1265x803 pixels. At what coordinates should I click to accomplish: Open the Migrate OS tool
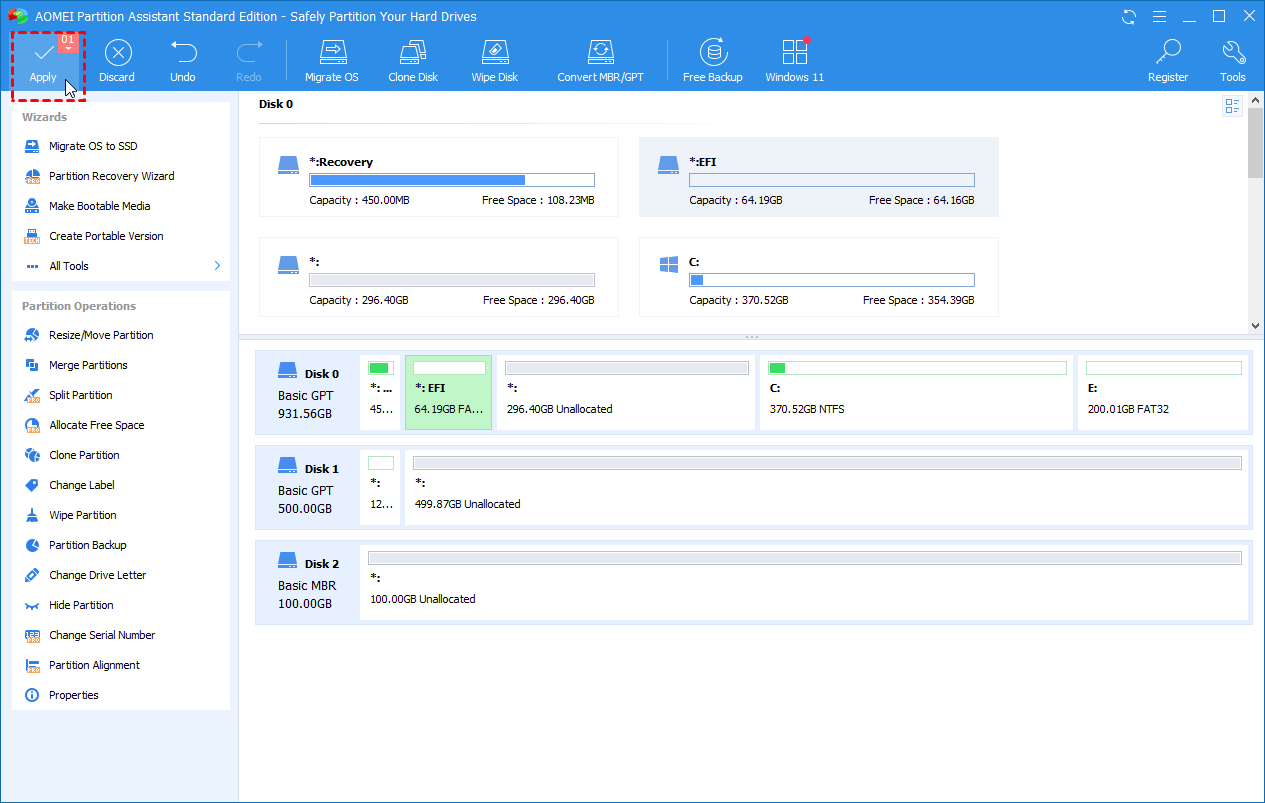331,62
